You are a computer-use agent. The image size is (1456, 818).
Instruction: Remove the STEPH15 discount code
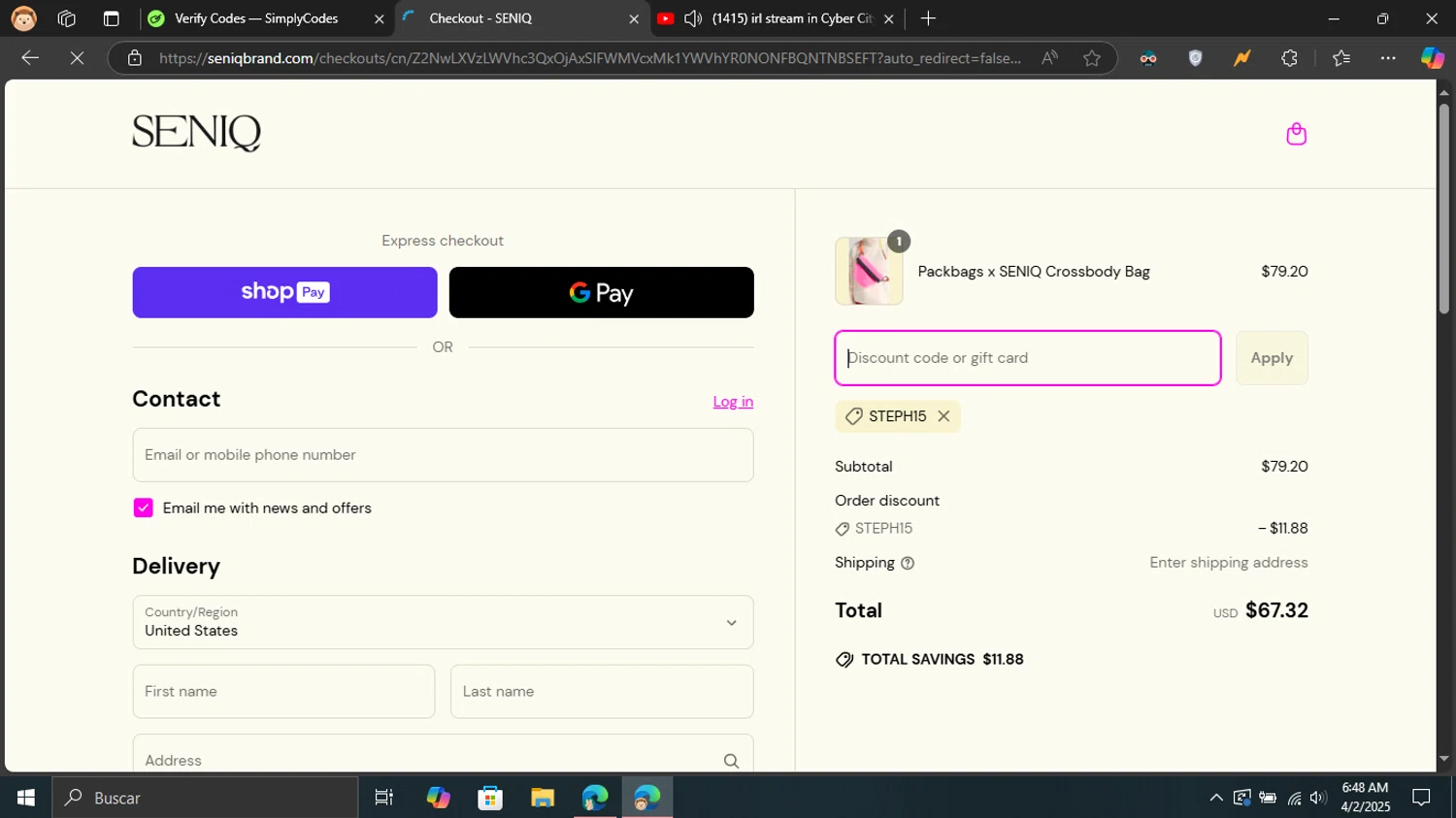943,416
